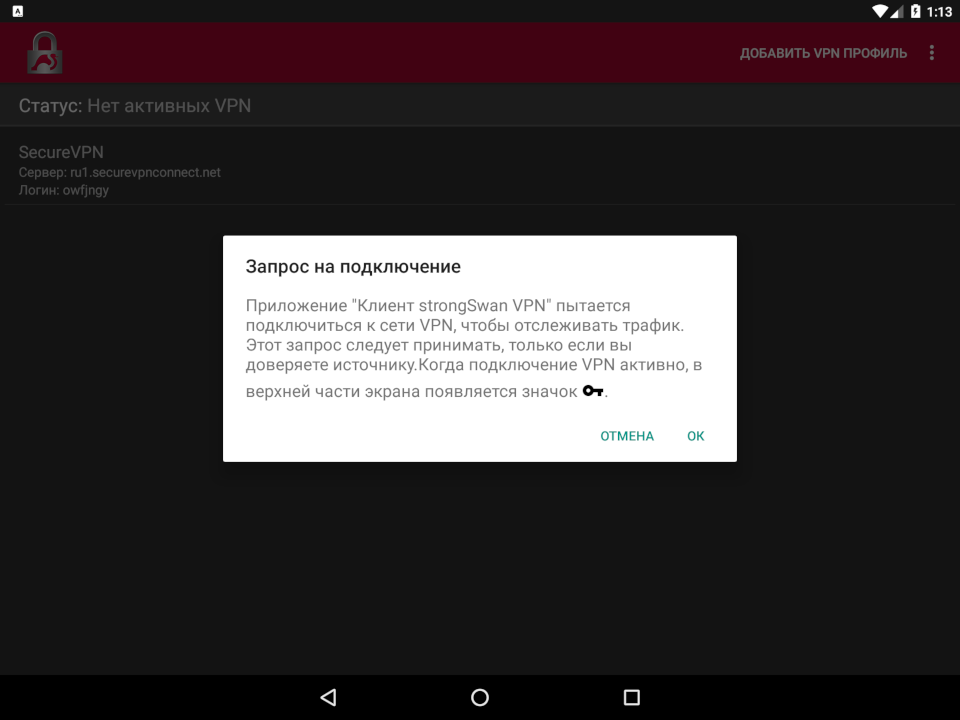Tap the cellular signal icon in status bar
This screenshot has height=720, width=960.
tap(896, 11)
